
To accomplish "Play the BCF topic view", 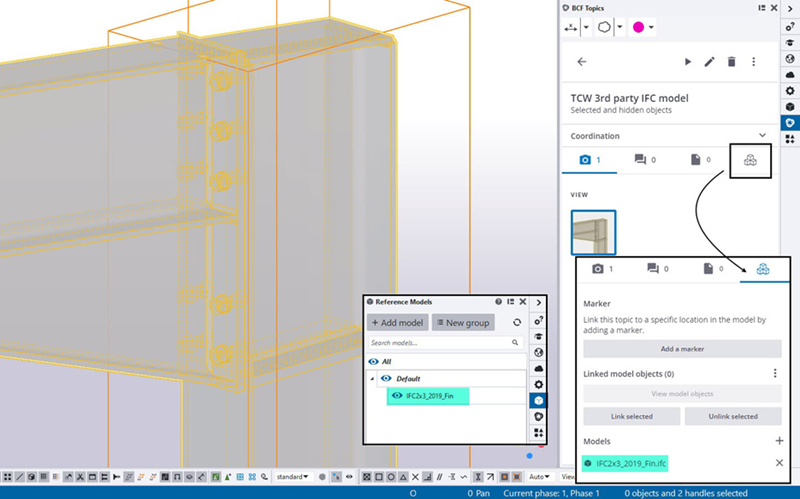I will (688, 62).
